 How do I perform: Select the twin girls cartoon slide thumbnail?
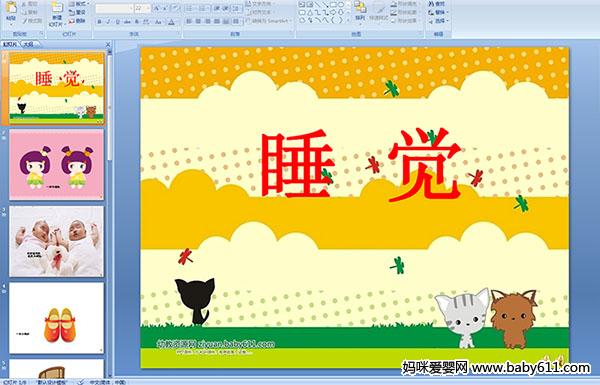click(x=56, y=164)
